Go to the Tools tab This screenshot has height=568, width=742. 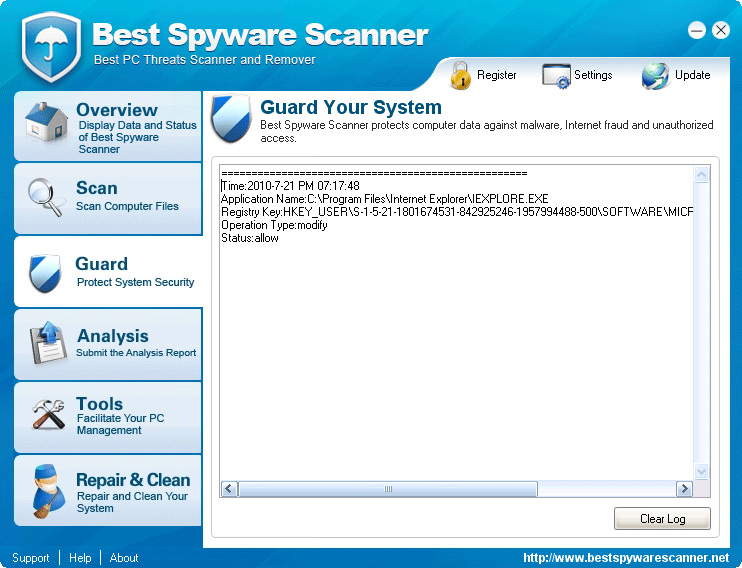coord(108,417)
